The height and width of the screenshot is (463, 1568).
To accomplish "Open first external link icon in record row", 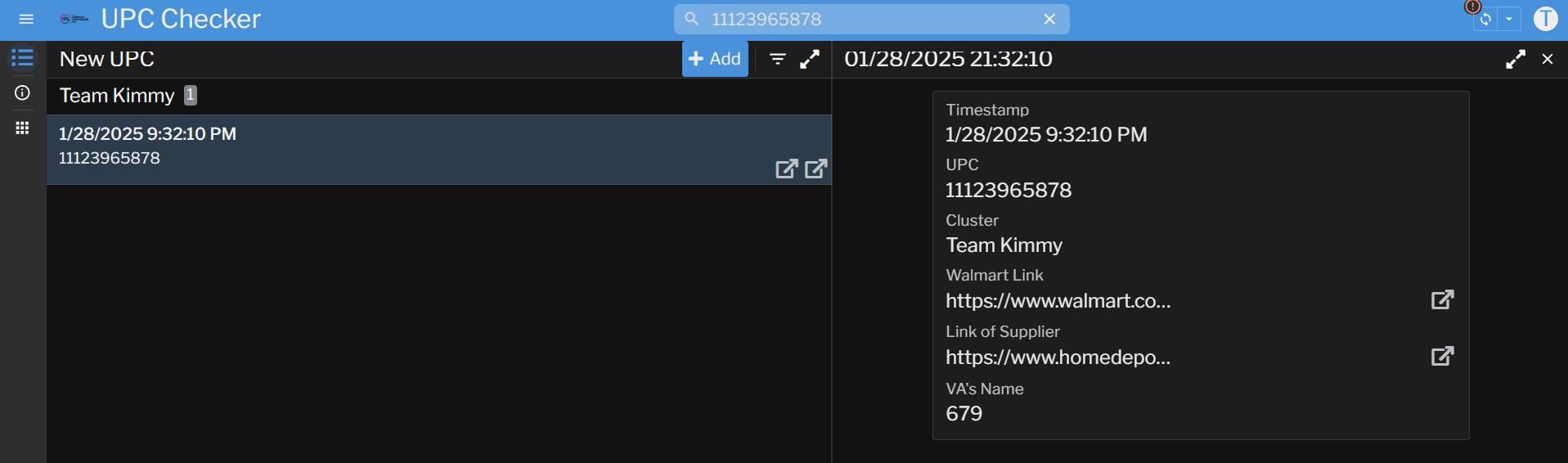I will [x=786, y=169].
